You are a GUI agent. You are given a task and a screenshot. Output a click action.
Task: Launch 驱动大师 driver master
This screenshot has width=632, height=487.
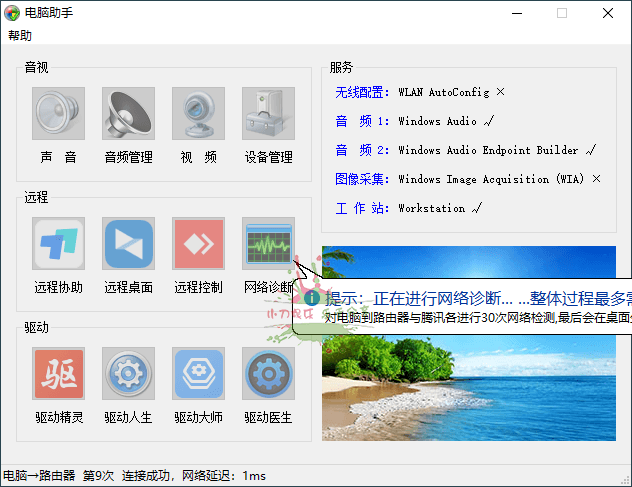198,374
